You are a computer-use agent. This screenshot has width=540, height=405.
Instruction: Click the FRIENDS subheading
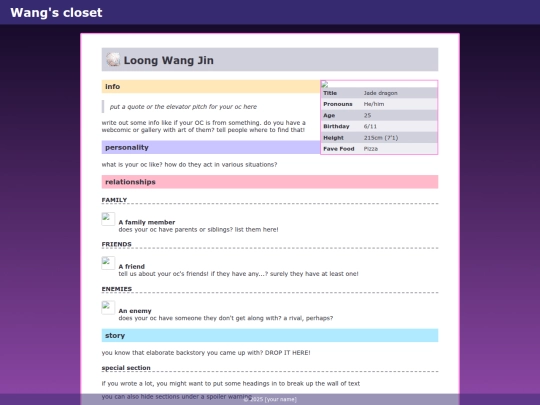tap(116, 244)
